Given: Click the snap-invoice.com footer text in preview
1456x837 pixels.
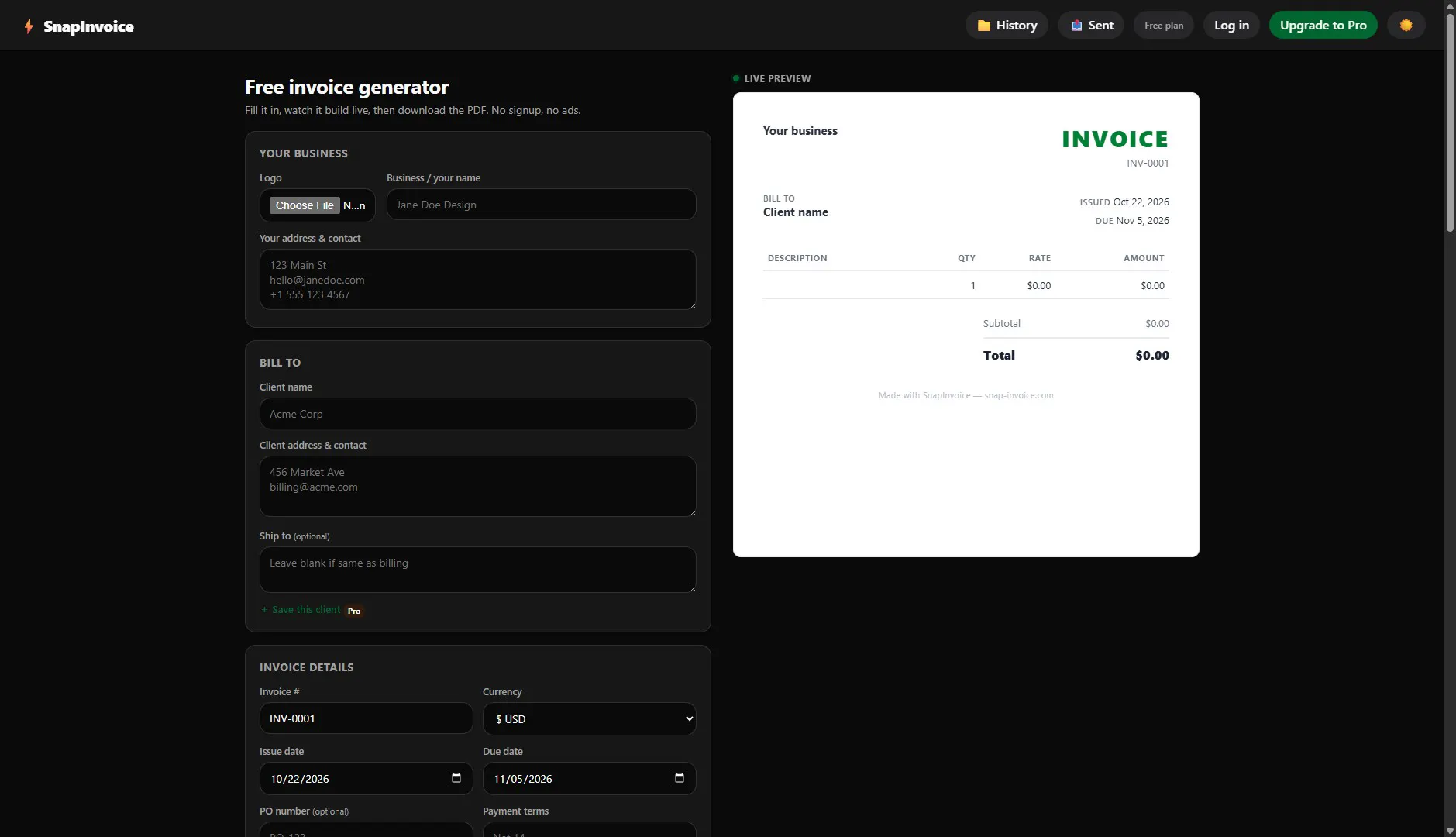Looking at the screenshot, I should pos(1018,395).
